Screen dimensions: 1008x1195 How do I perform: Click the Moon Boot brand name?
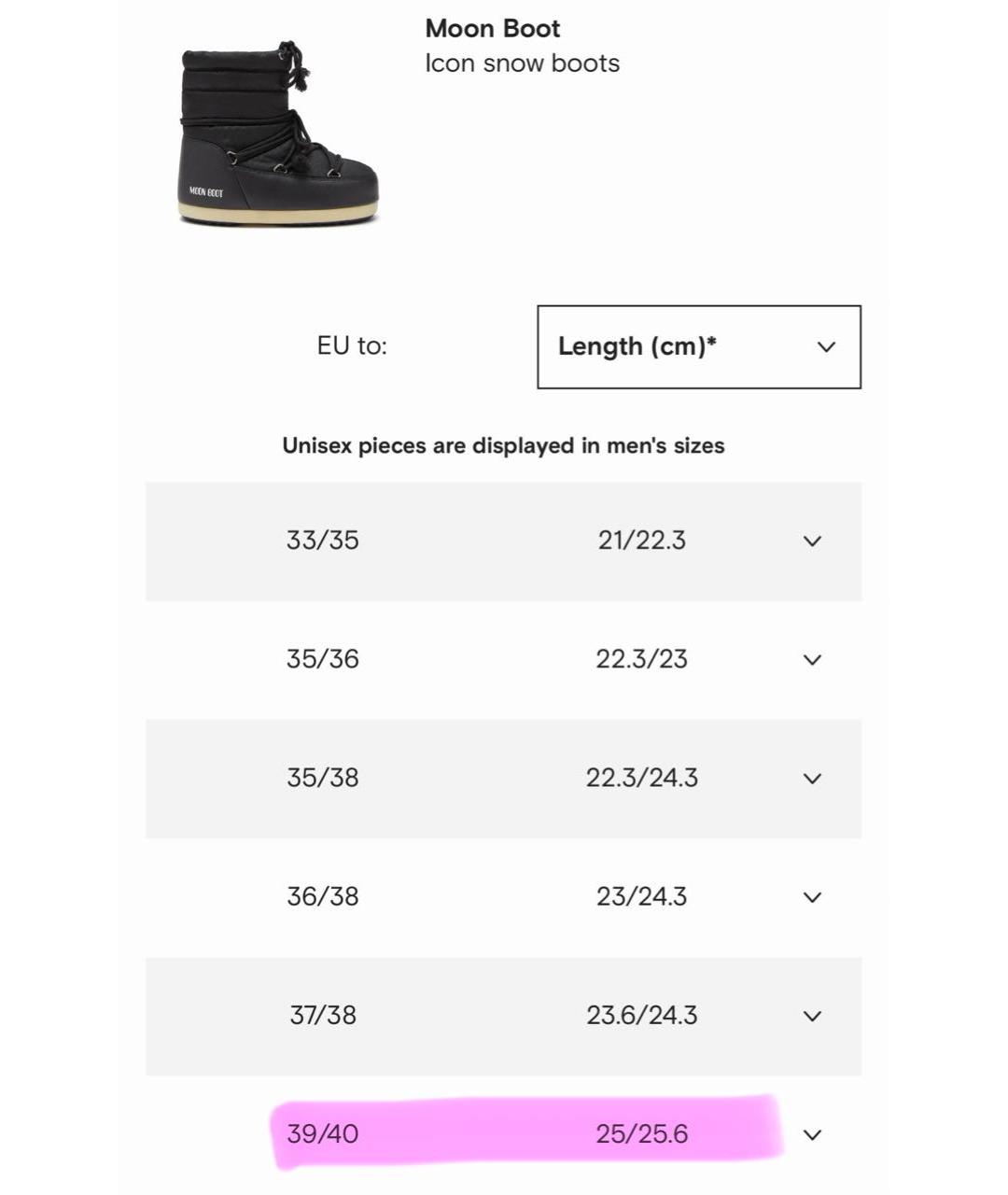pyautogui.click(x=493, y=28)
